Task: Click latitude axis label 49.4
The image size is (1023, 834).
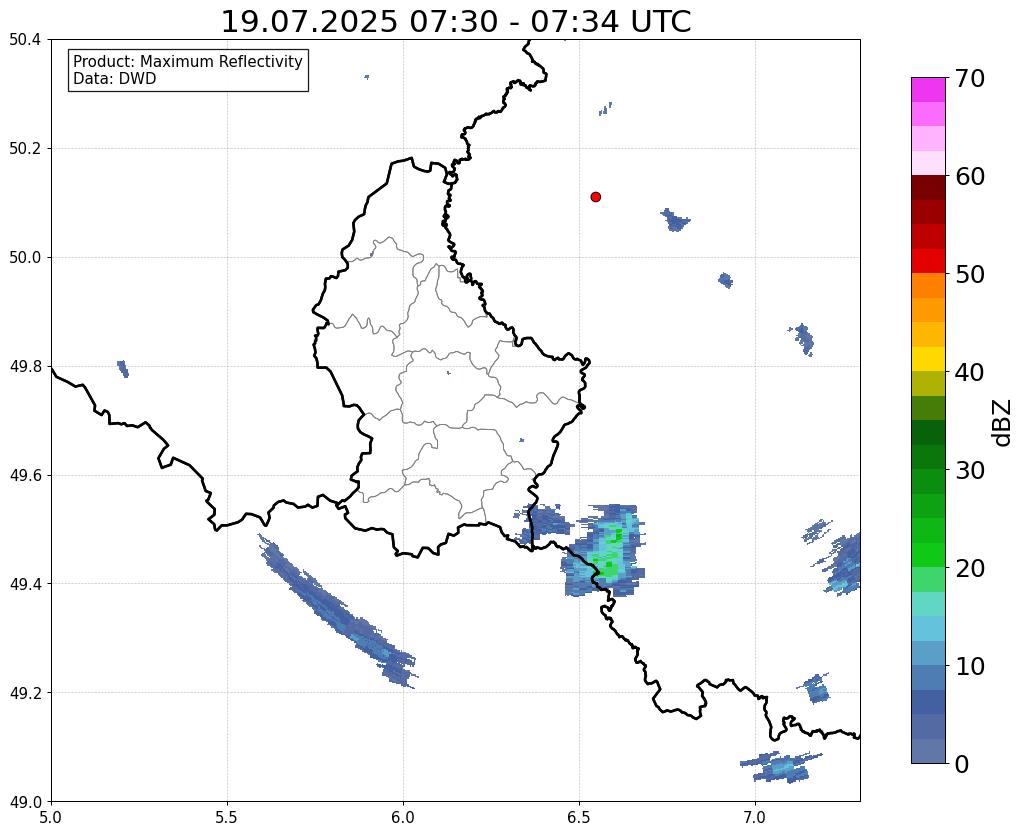Action: (x=25, y=584)
